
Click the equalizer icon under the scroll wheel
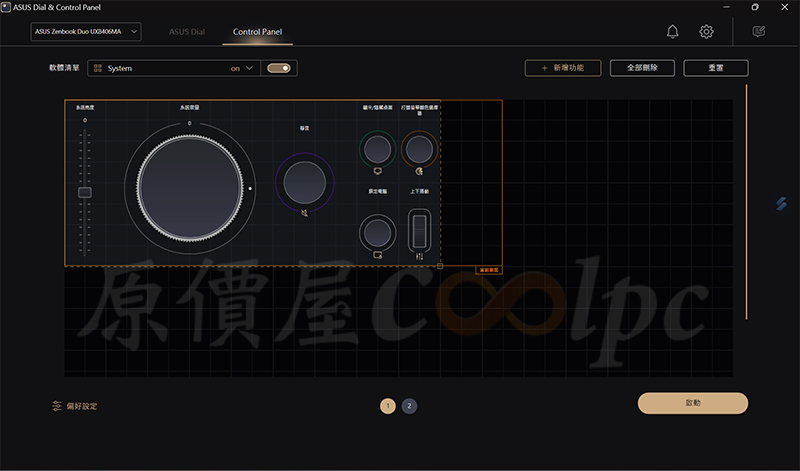pyautogui.click(x=419, y=256)
